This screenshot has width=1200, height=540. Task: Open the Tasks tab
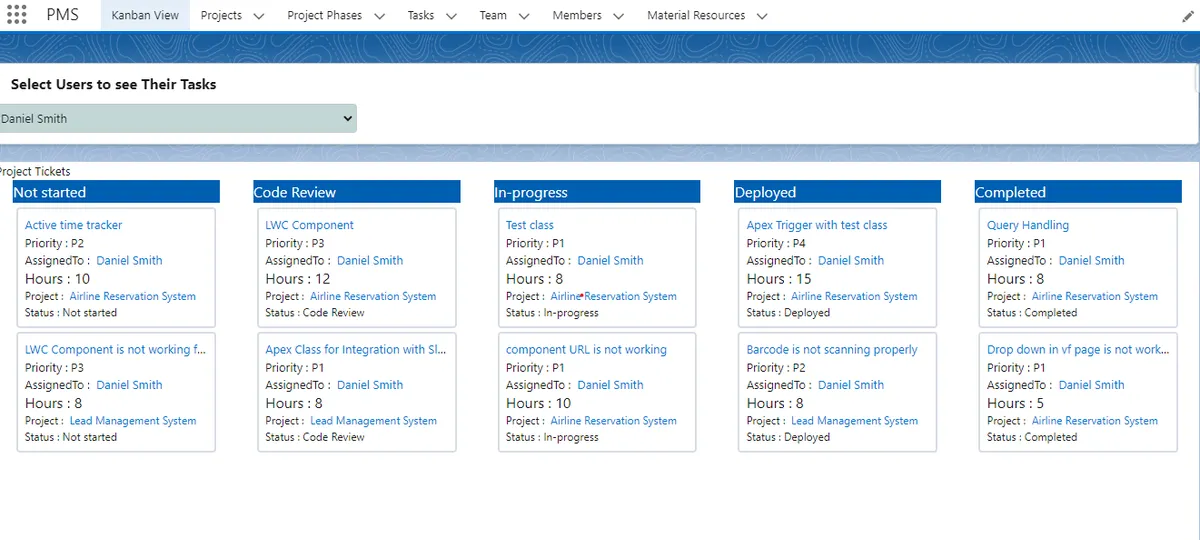(x=421, y=16)
